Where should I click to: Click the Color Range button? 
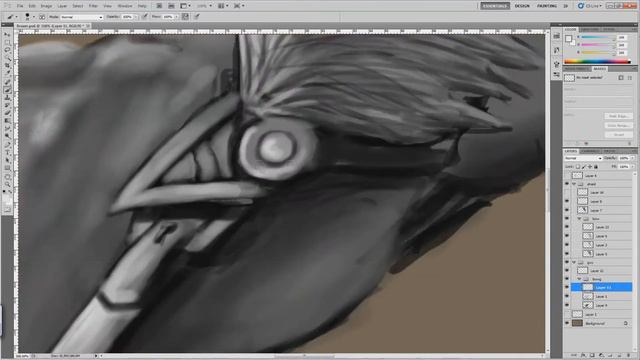(618, 125)
